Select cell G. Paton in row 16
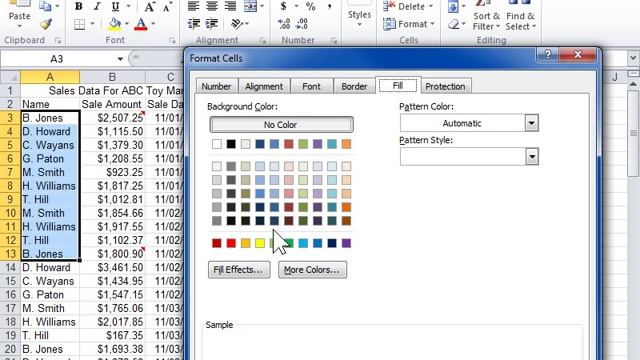The height and width of the screenshot is (360, 640). click(50, 295)
